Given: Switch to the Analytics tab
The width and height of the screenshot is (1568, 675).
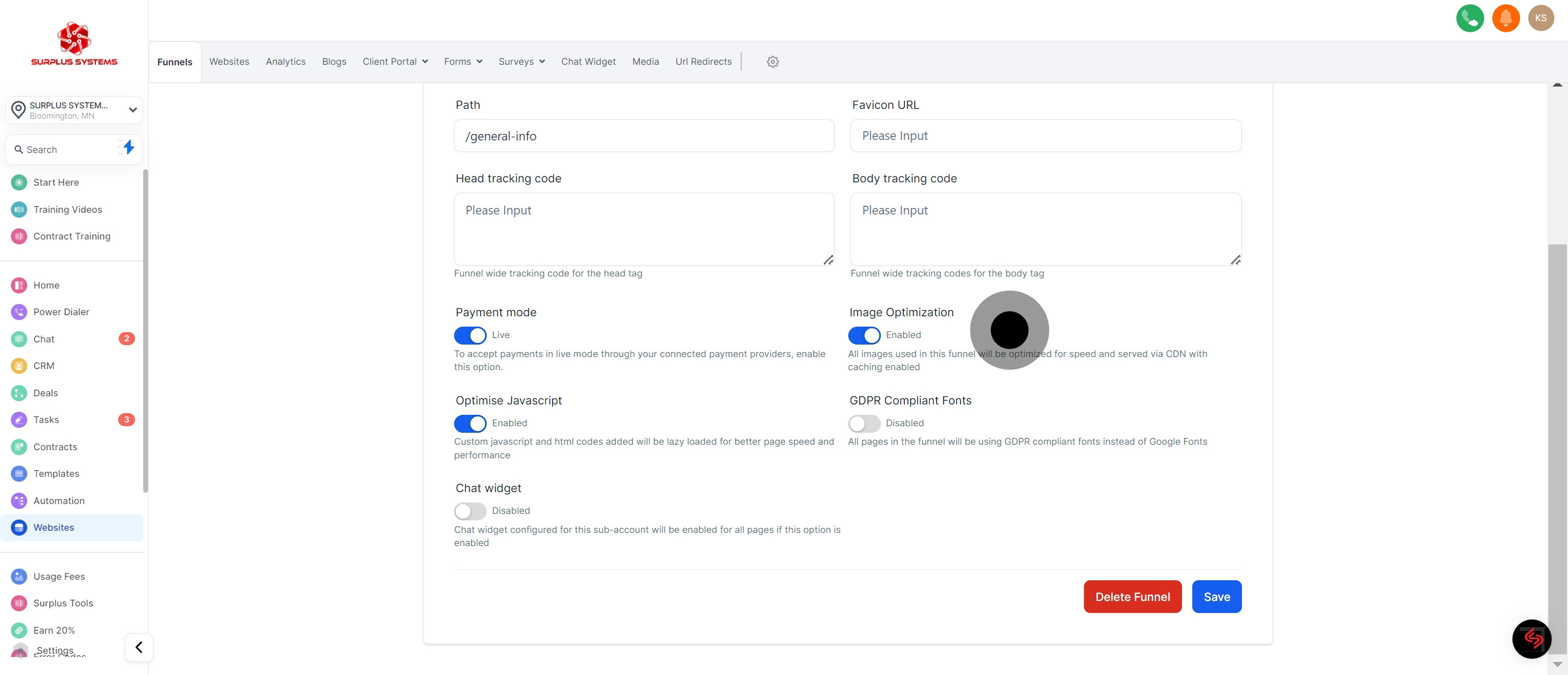Looking at the screenshot, I should click(x=285, y=62).
